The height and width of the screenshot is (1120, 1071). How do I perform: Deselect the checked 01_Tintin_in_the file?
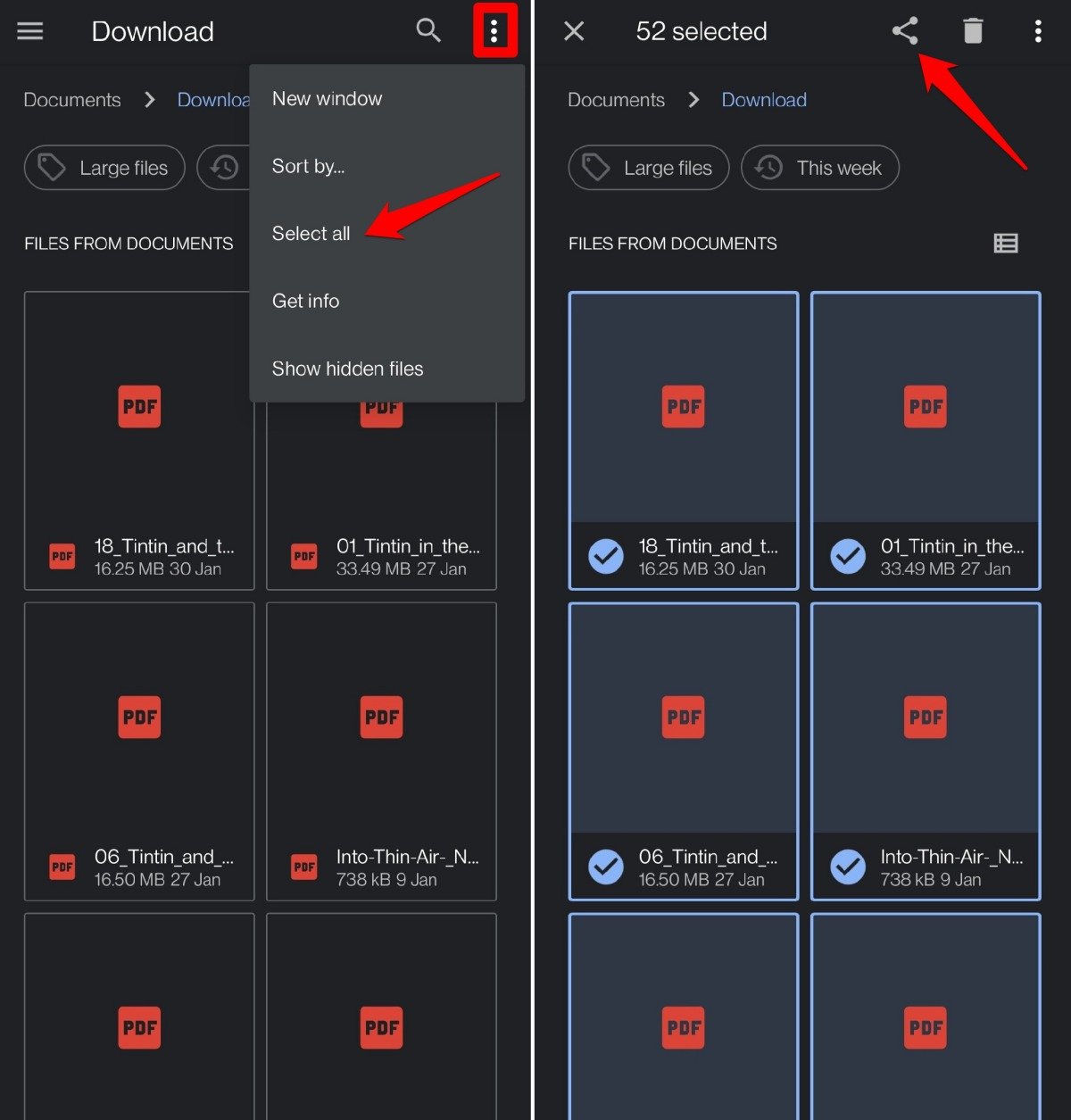[848, 556]
